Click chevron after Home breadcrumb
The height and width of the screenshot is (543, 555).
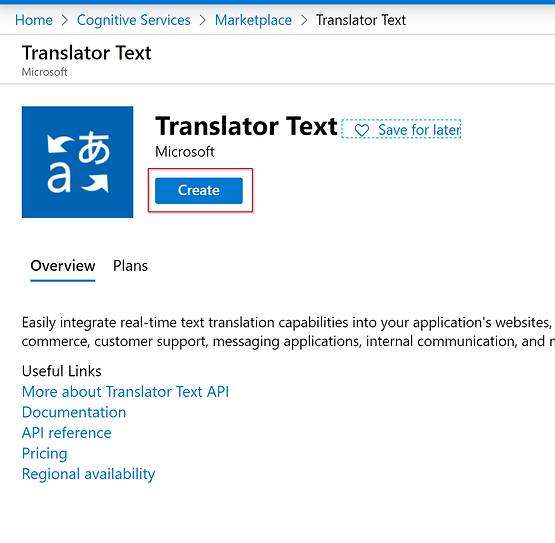click(64, 20)
